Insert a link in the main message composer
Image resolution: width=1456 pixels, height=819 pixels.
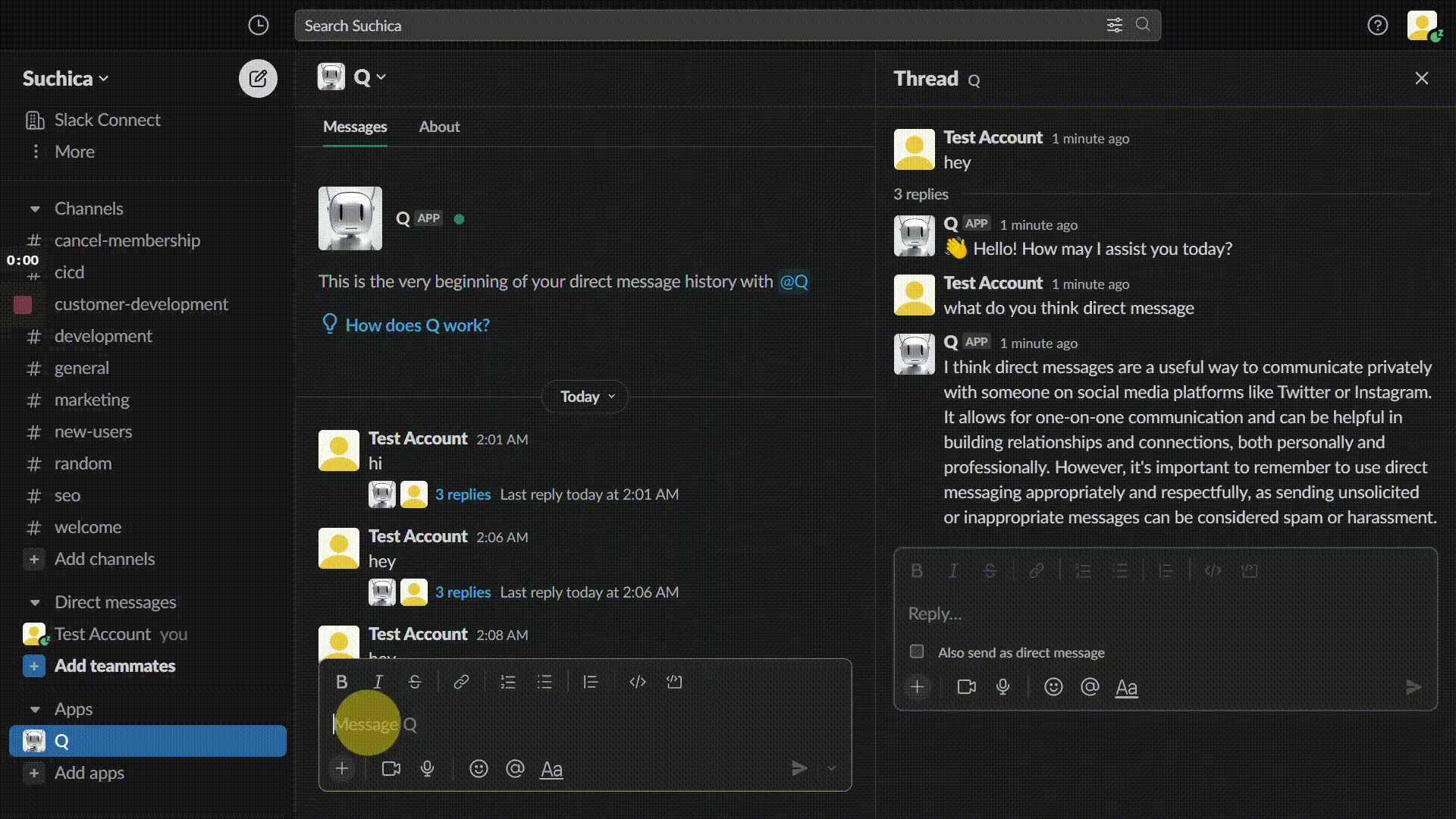pos(461,682)
